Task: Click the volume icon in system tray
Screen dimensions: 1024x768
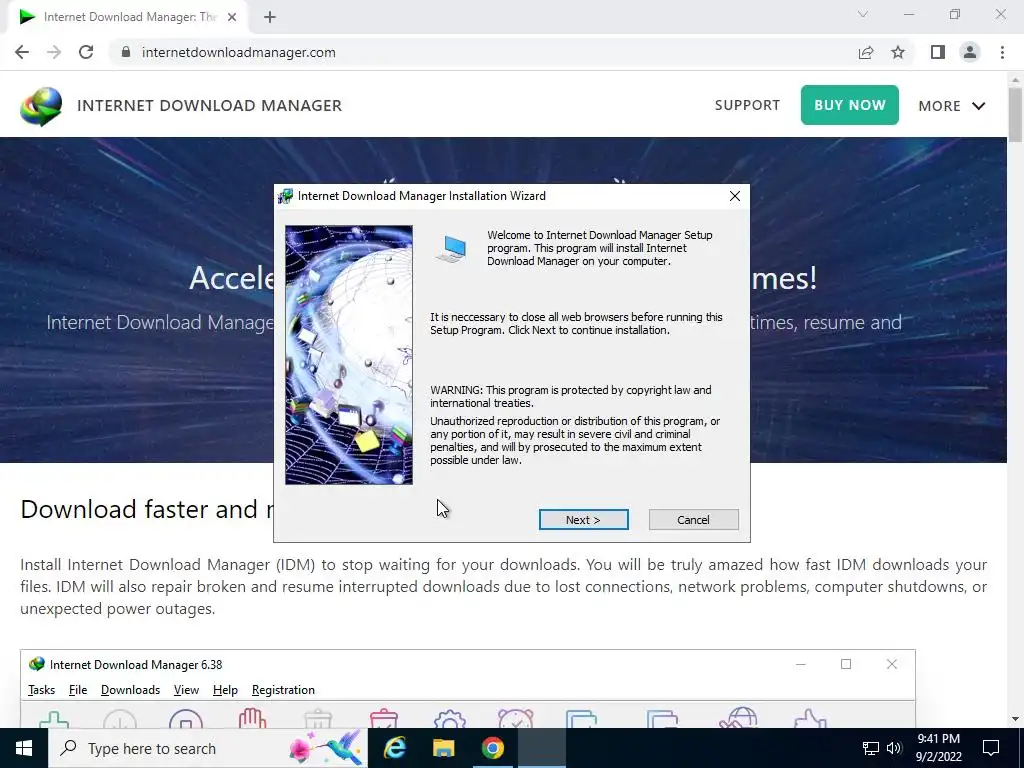Action: pyautogui.click(x=894, y=748)
